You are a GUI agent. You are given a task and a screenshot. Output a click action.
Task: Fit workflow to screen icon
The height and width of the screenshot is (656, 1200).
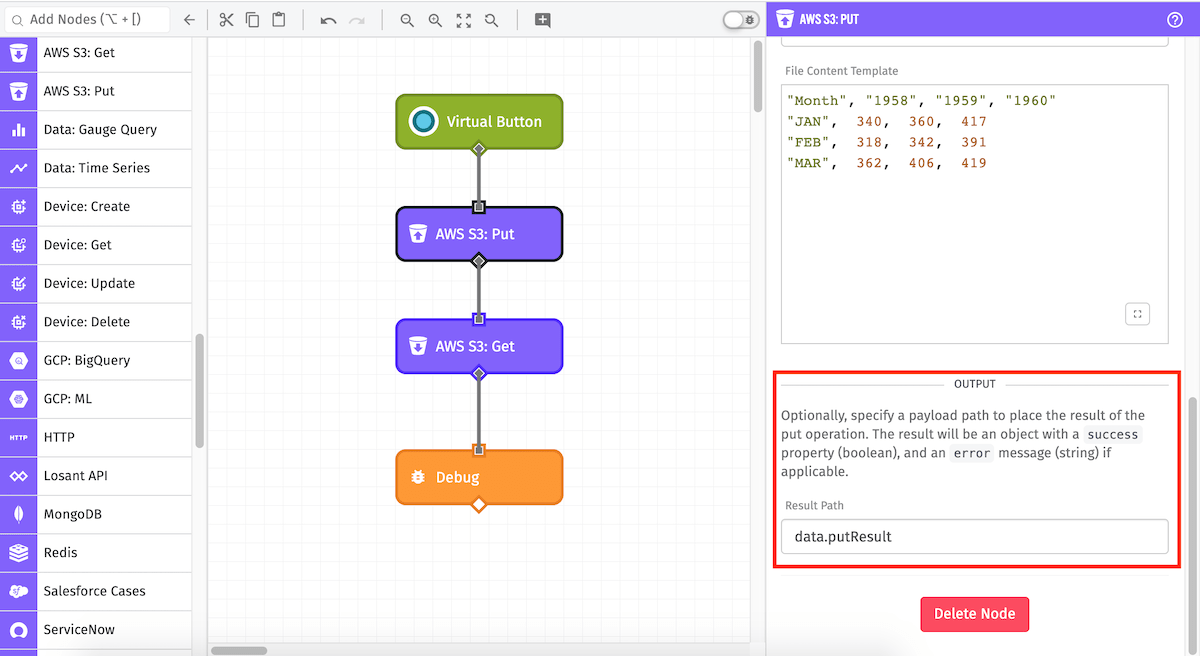pyautogui.click(x=463, y=20)
